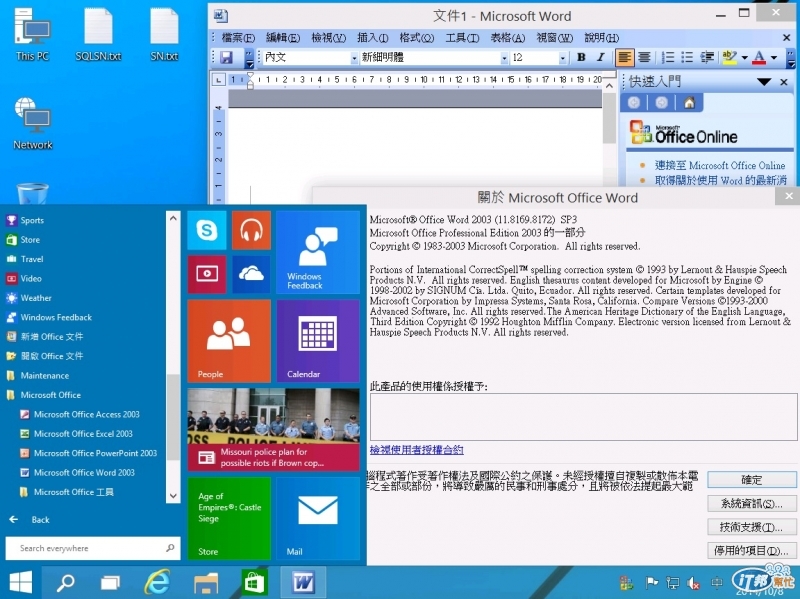Open the 檔案(F) menu

coord(238,38)
